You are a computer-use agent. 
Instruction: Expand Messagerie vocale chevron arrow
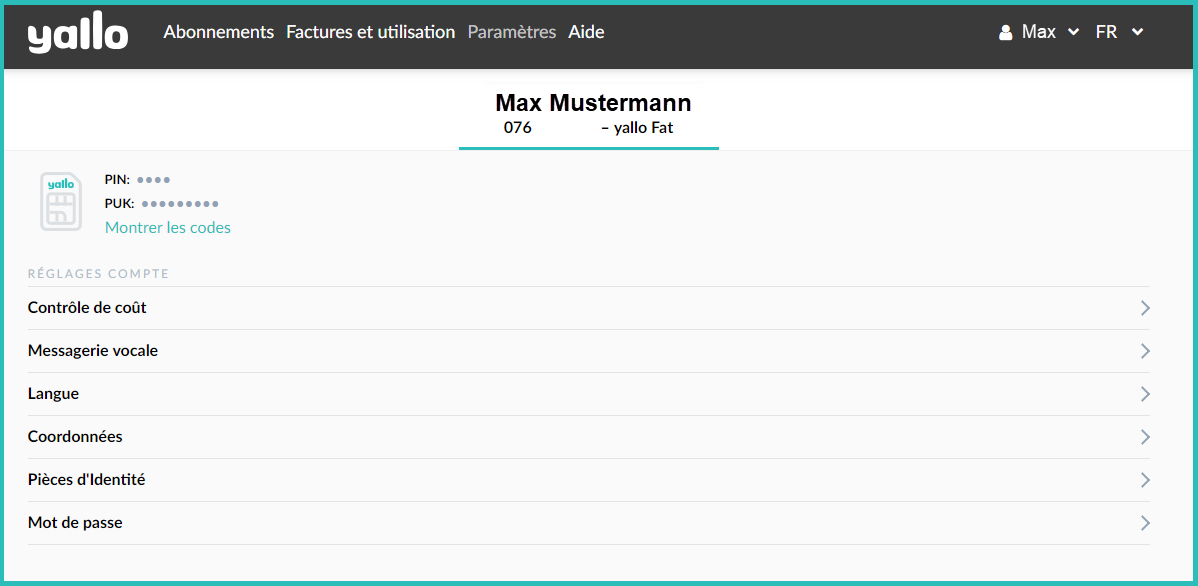point(1145,351)
